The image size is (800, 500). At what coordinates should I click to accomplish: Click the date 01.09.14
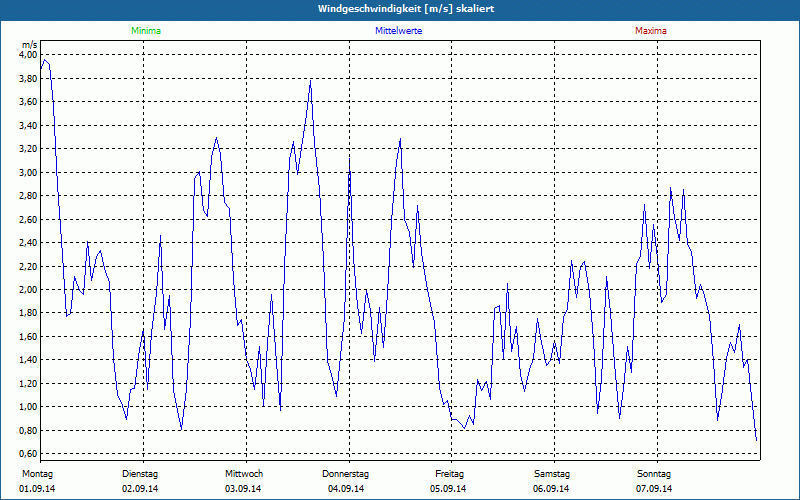(37, 489)
